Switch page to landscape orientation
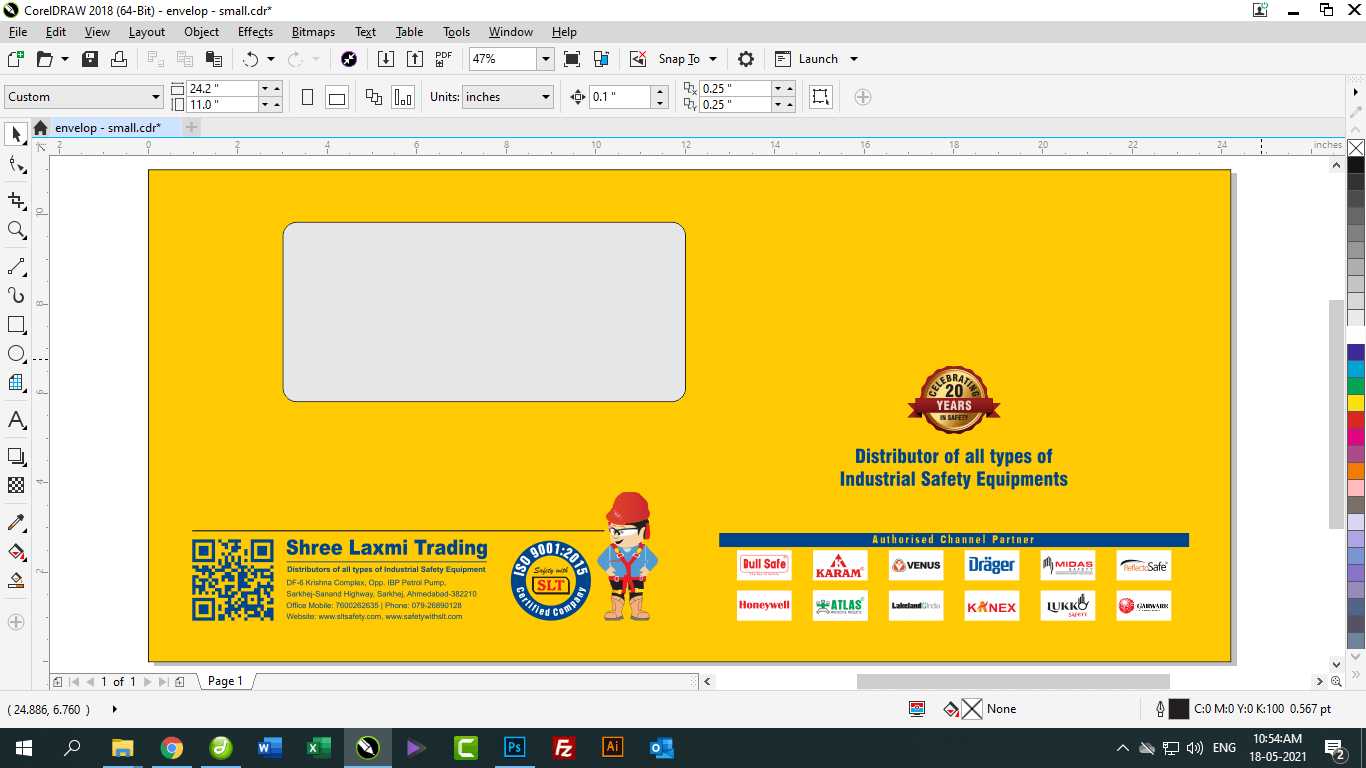Screen dimensions: 1366x768 (337, 97)
